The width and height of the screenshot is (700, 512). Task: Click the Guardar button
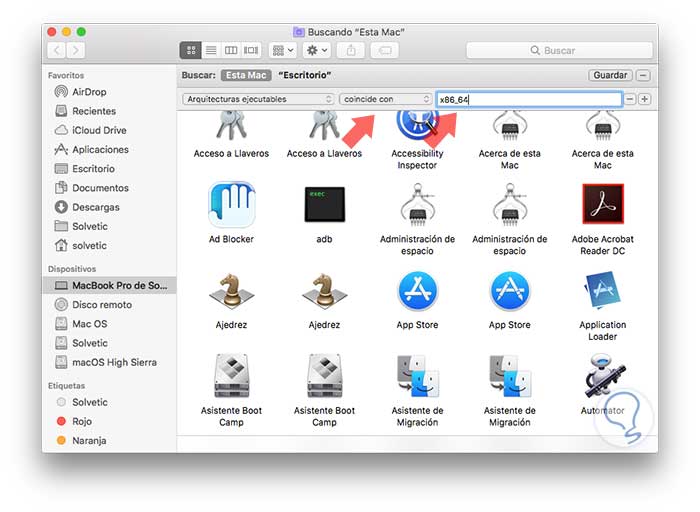[610, 75]
